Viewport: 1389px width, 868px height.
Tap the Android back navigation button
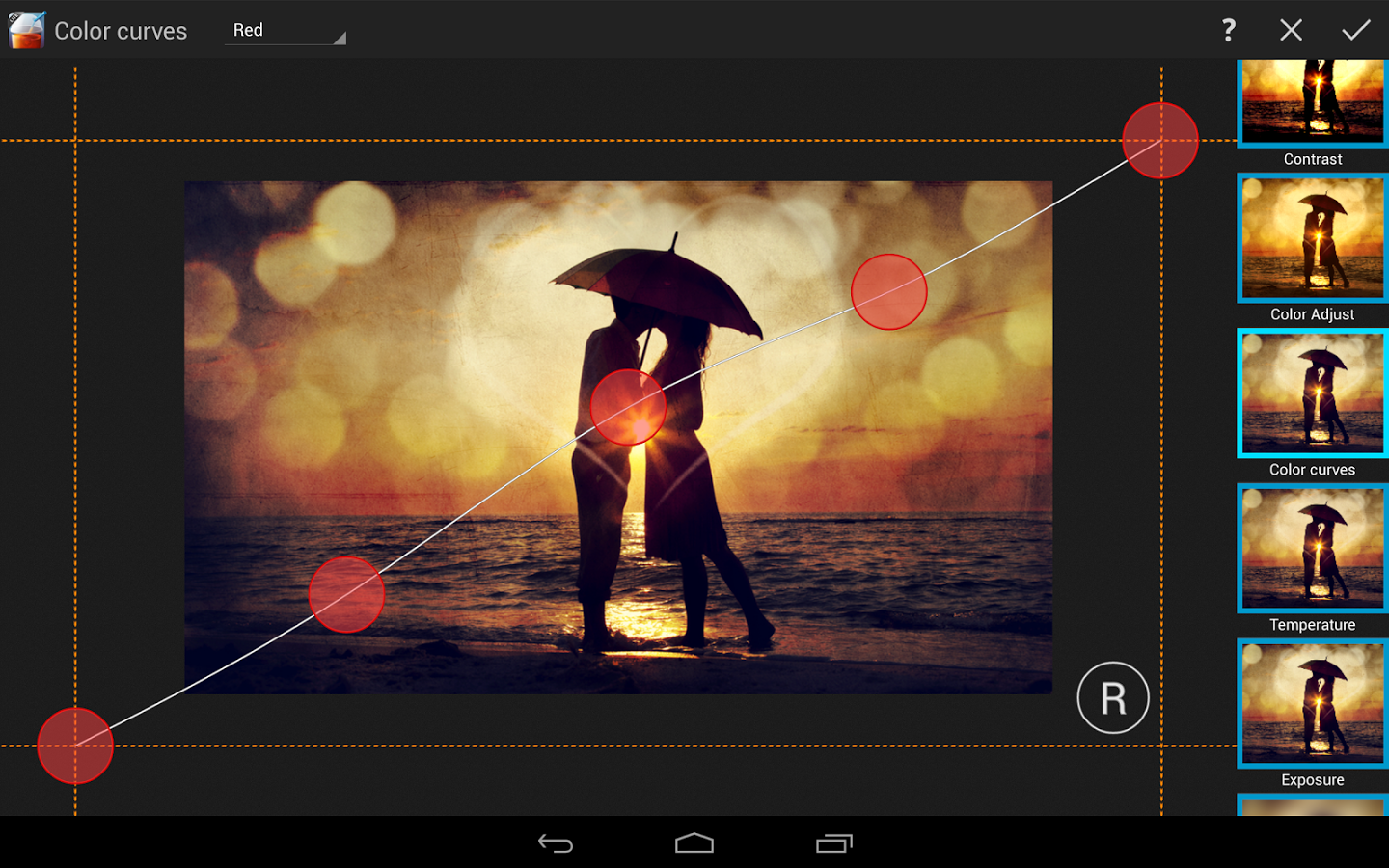click(556, 844)
